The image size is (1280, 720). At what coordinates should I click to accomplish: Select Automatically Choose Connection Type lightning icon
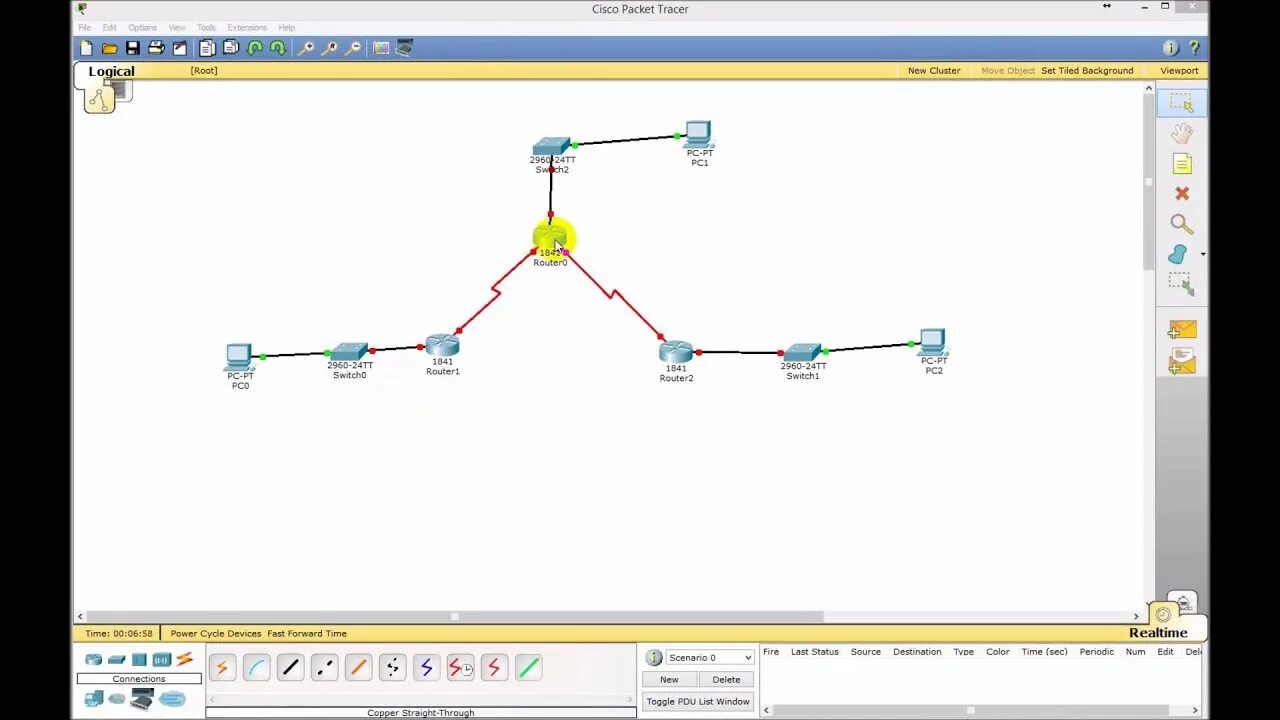click(222, 667)
